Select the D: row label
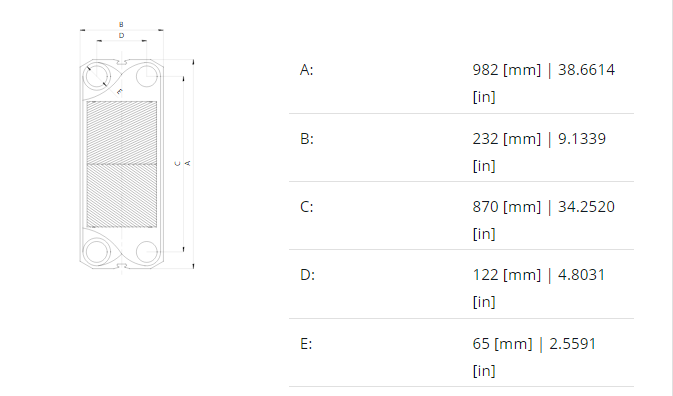Screen dimensions: 673x396 pos(307,275)
